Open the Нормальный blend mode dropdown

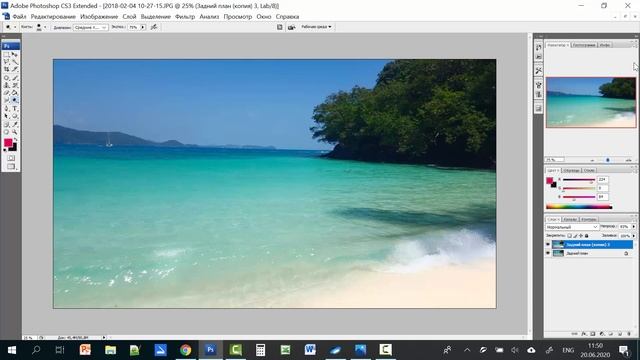(572, 227)
